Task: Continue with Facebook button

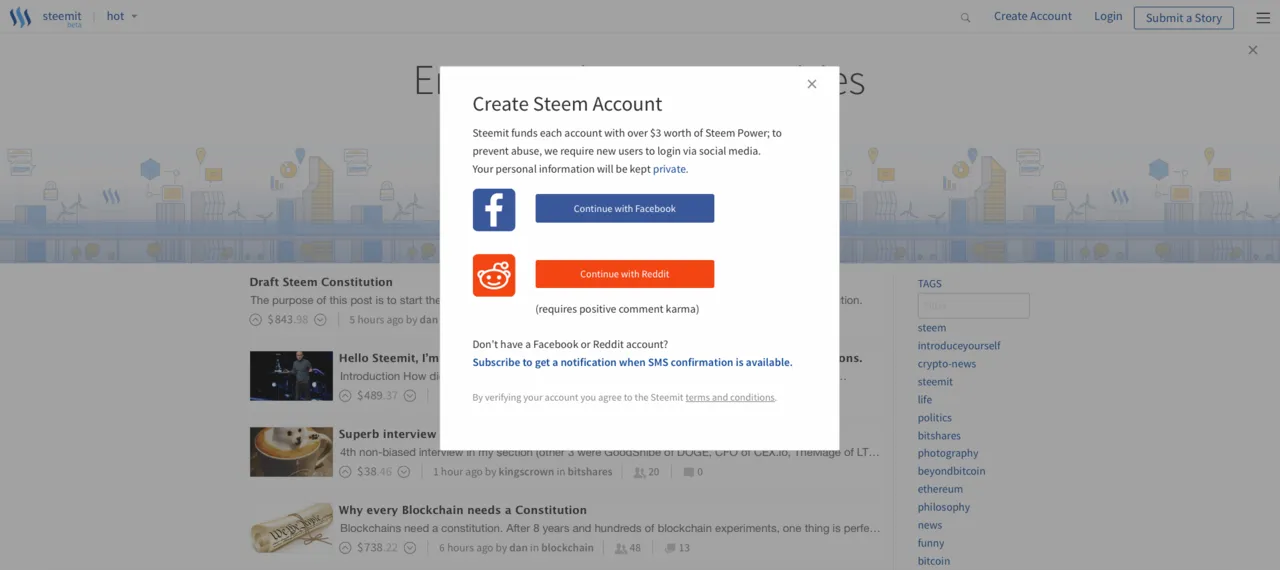Action: [x=625, y=208]
